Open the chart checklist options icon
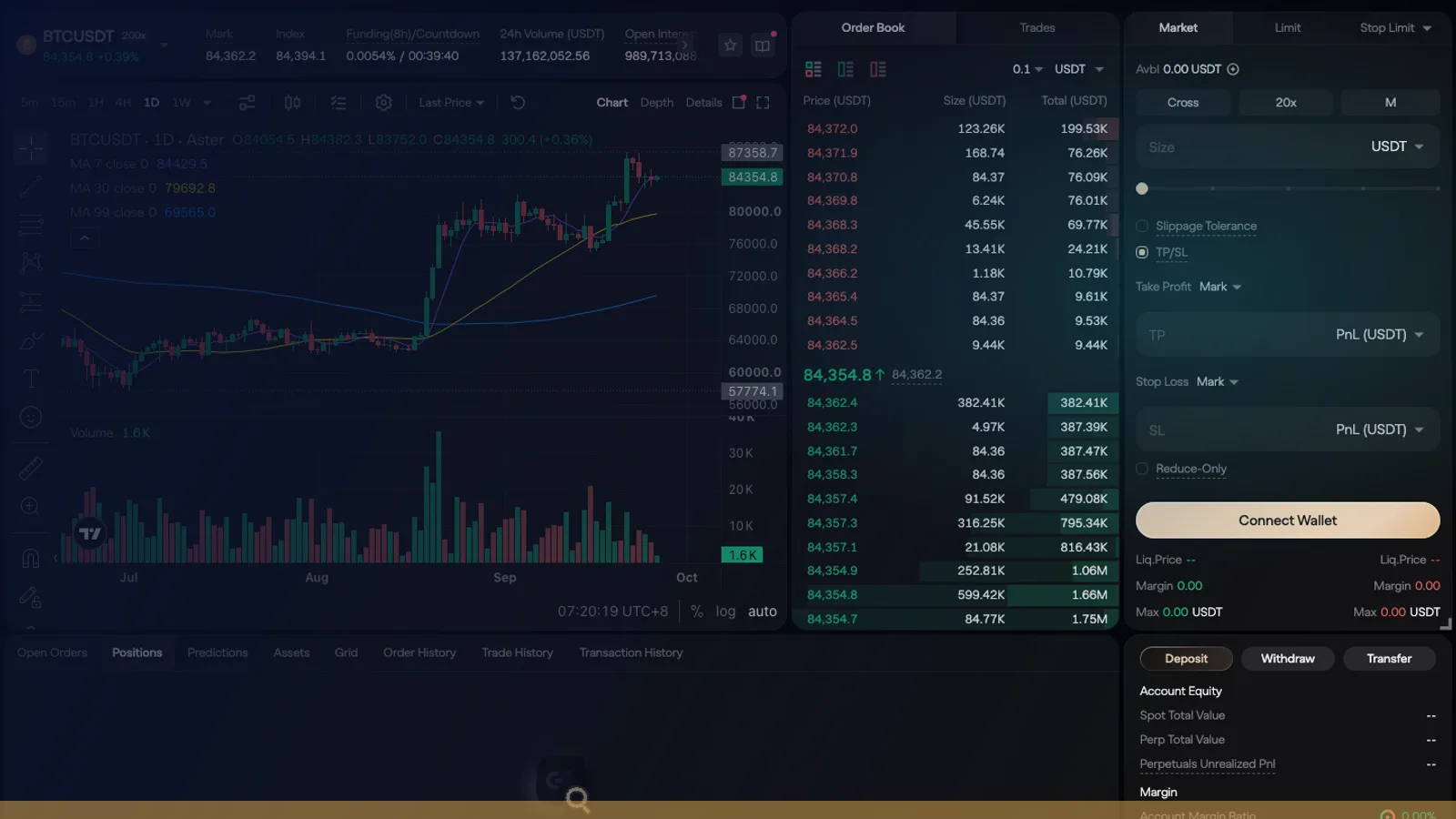 pyautogui.click(x=339, y=103)
